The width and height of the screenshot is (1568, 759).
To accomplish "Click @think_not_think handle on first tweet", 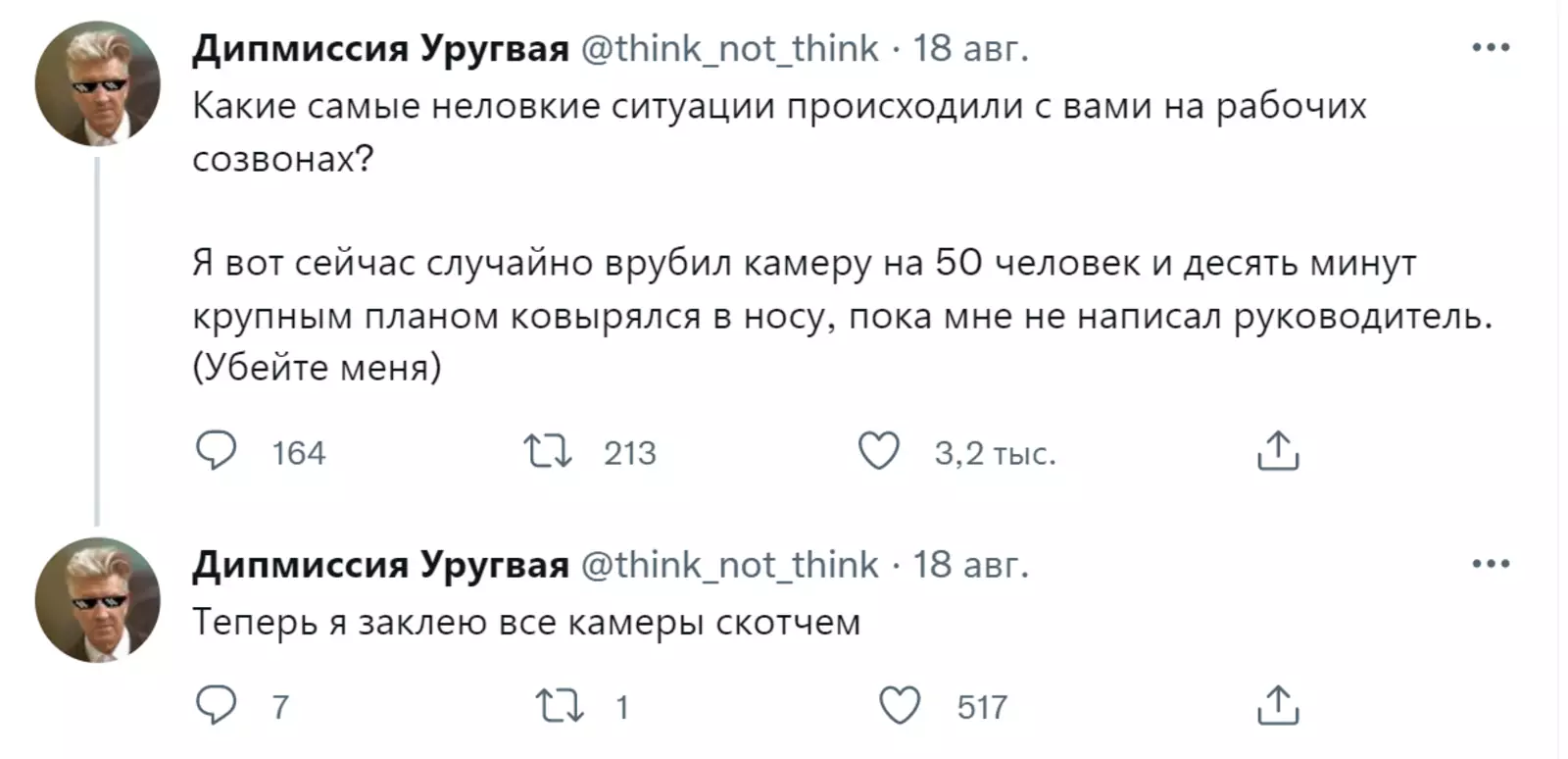I will pyautogui.click(x=730, y=48).
